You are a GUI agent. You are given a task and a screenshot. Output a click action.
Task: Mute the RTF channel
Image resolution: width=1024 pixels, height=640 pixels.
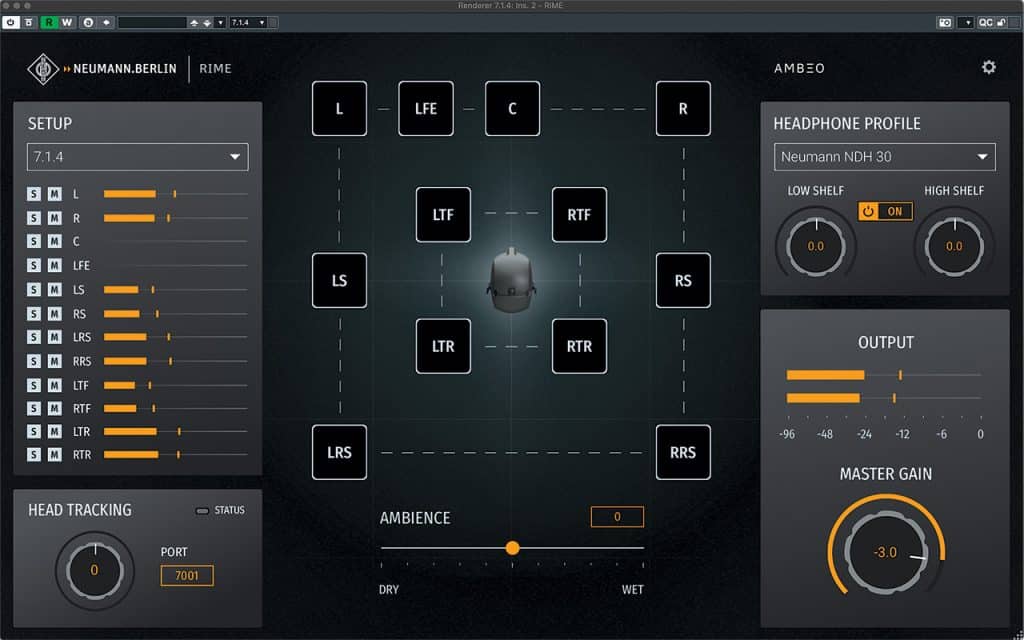point(55,409)
